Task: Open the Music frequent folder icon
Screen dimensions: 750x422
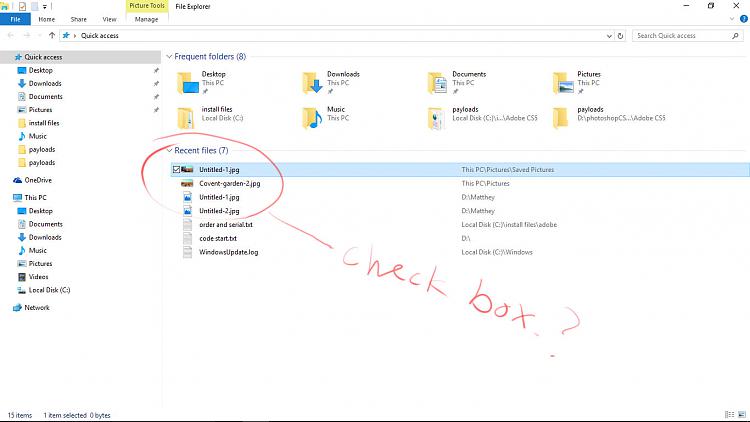Action: click(313, 118)
